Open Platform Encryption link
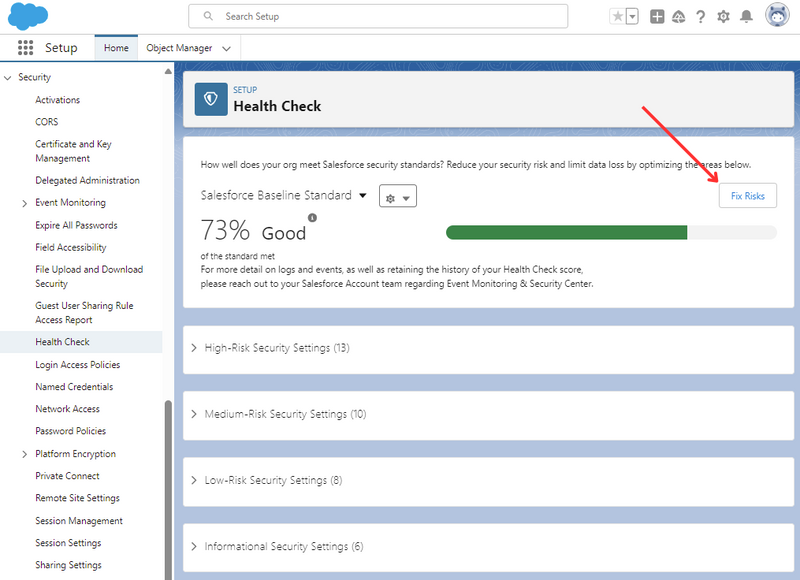The width and height of the screenshot is (800, 580). pyautogui.click(x=76, y=454)
